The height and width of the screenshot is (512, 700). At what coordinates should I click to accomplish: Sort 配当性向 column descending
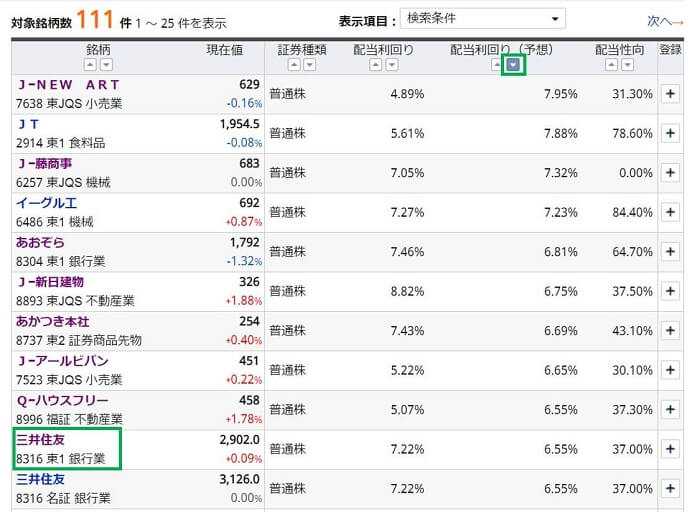(x=628, y=65)
